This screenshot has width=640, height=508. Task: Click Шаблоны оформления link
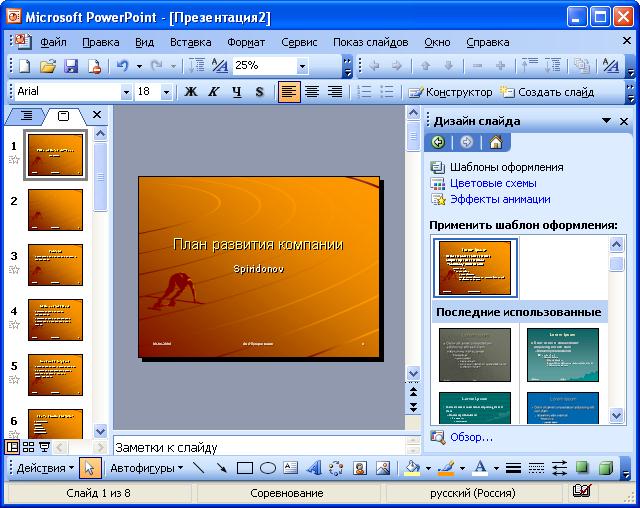coord(507,167)
